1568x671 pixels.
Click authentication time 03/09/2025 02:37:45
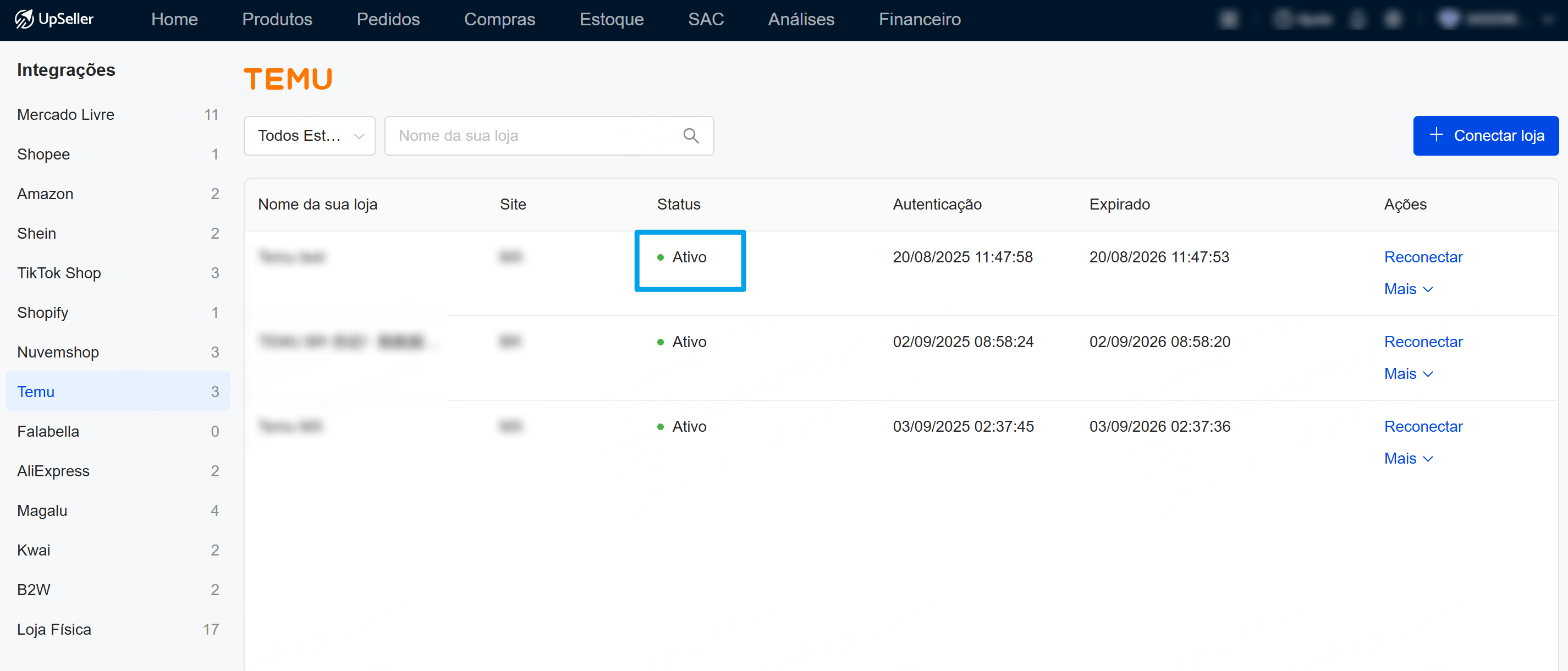tap(963, 426)
